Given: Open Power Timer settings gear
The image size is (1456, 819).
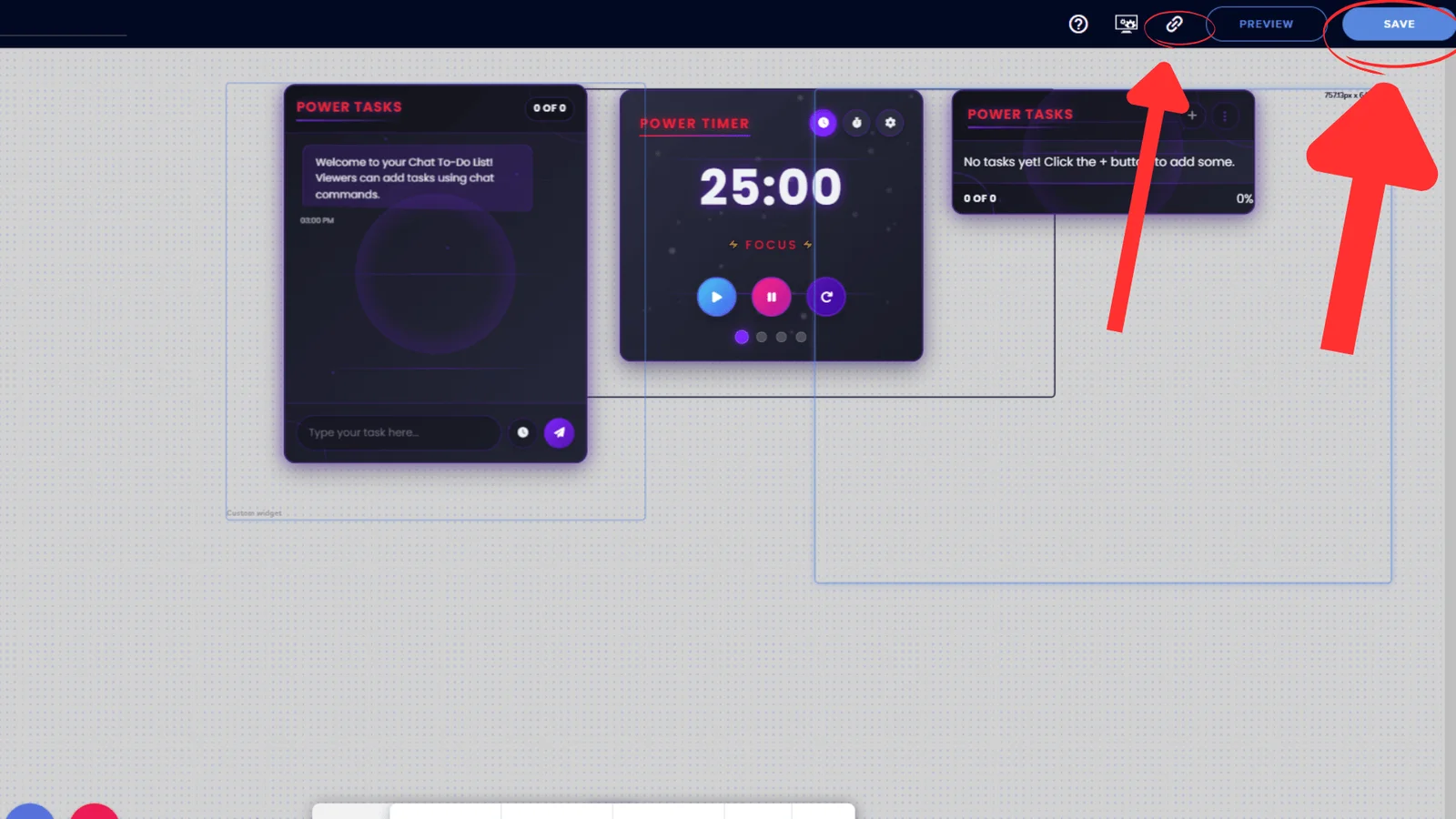Looking at the screenshot, I should [x=890, y=123].
